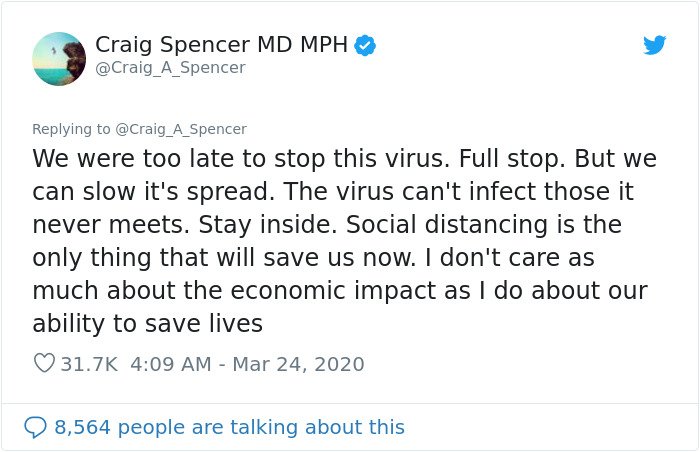The height and width of the screenshot is (452, 700).
Task: Click the 8,564 reply count number
Action: (82, 427)
